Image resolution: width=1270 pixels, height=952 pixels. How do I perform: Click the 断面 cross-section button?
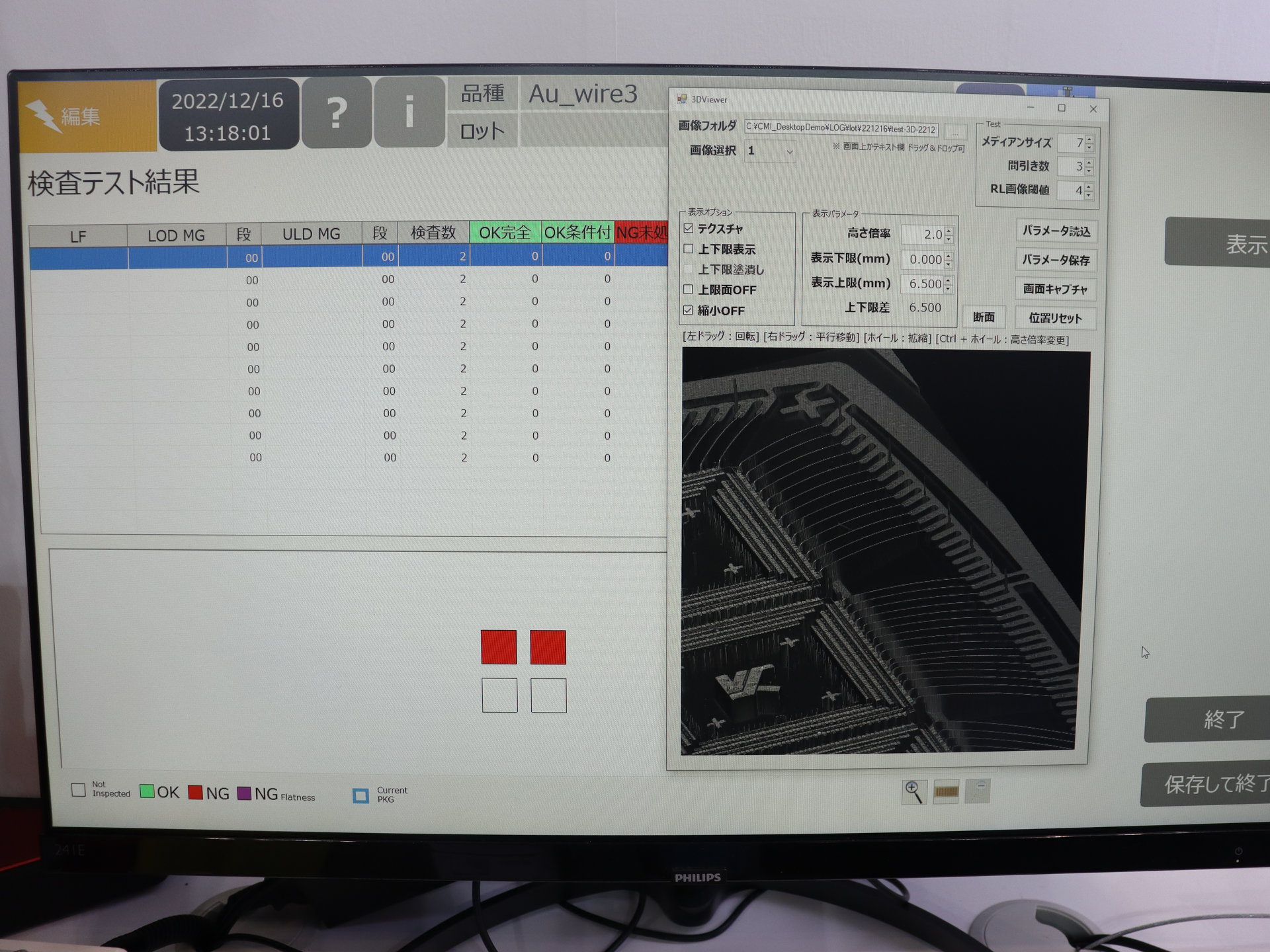point(984,317)
